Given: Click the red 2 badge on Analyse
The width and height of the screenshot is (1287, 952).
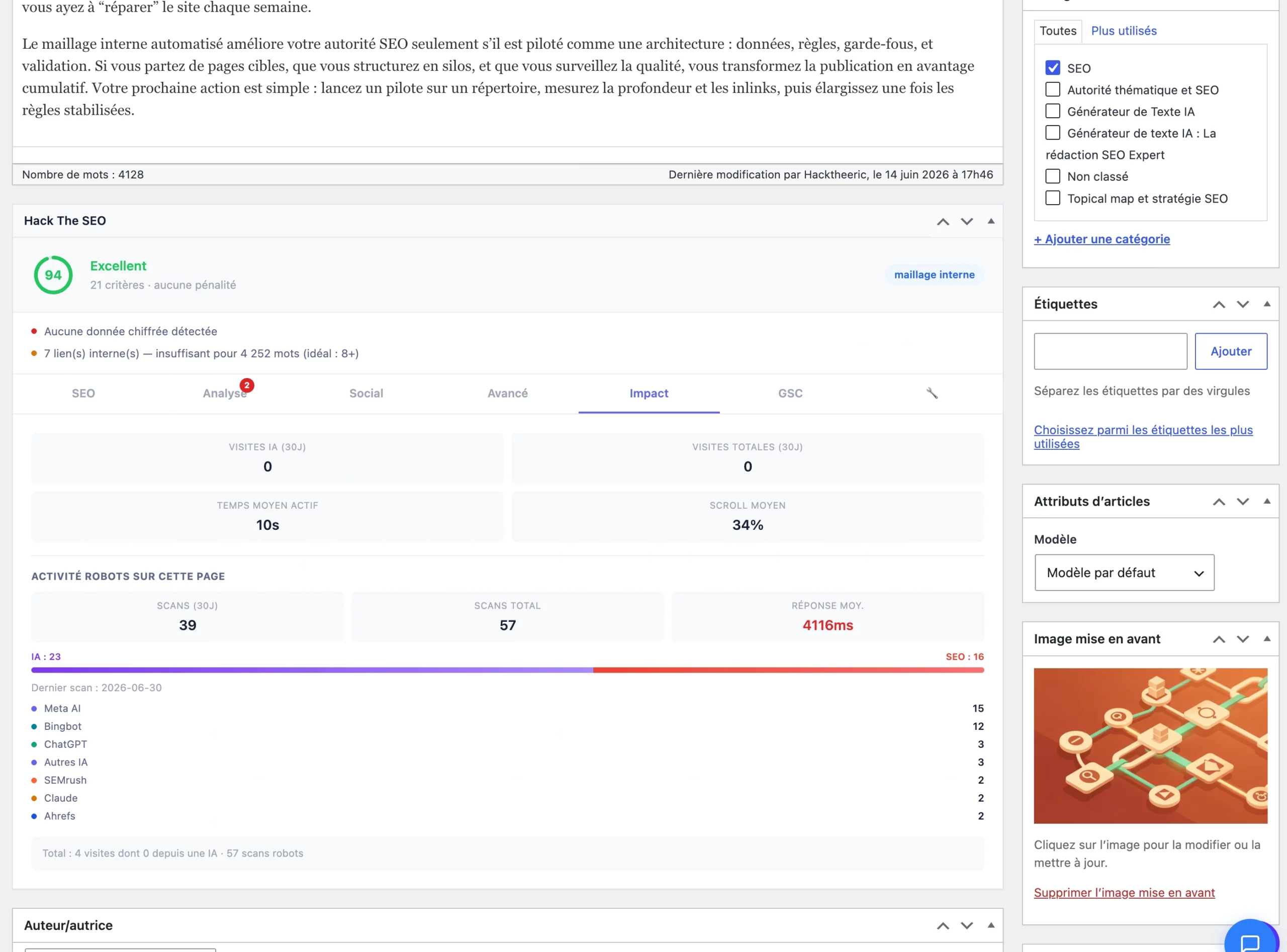Looking at the screenshot, I should click(247, 385).
